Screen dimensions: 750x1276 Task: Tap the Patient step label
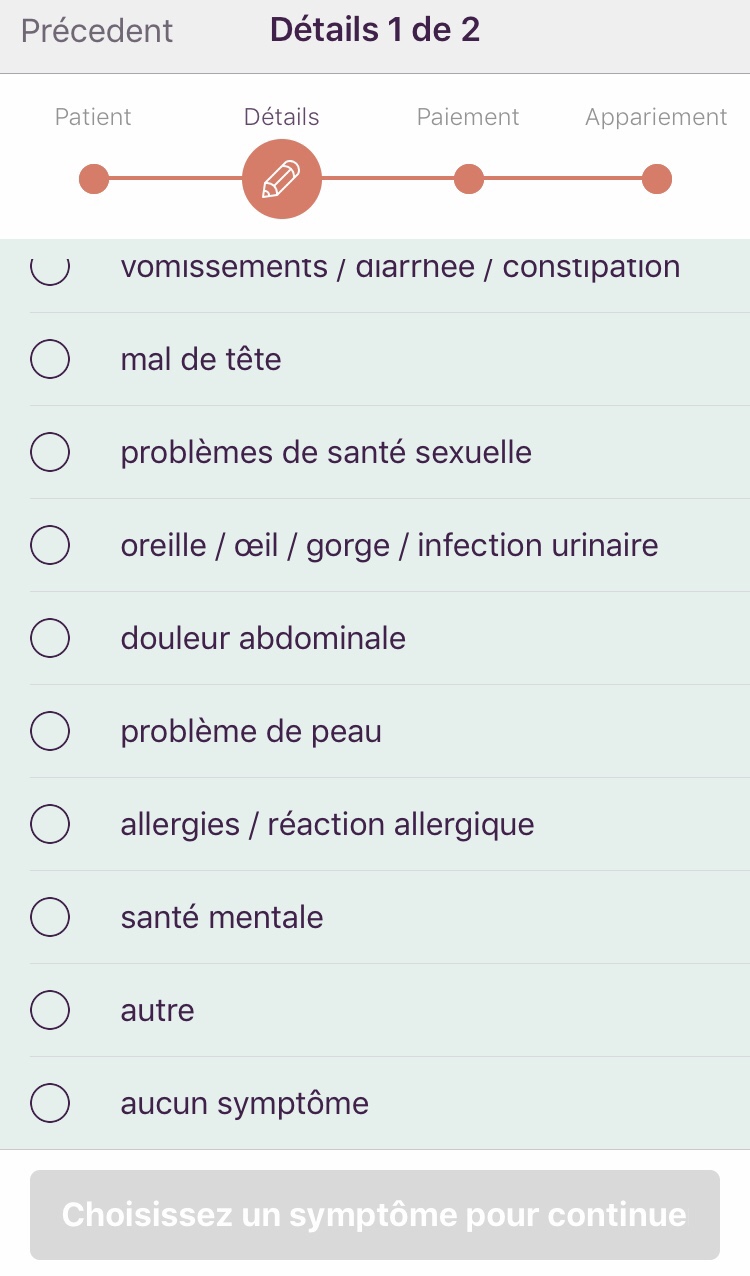(93, 117)
